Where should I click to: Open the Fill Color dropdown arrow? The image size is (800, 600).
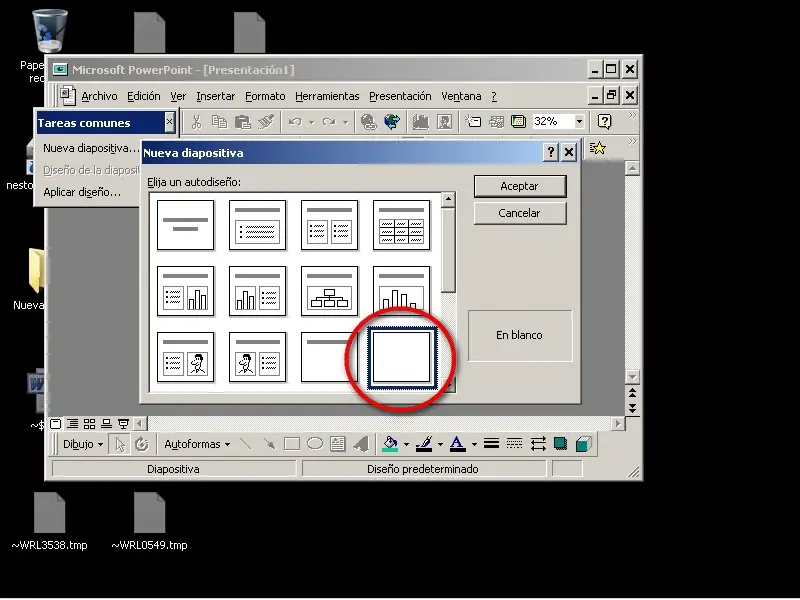[x=406, y=444]
